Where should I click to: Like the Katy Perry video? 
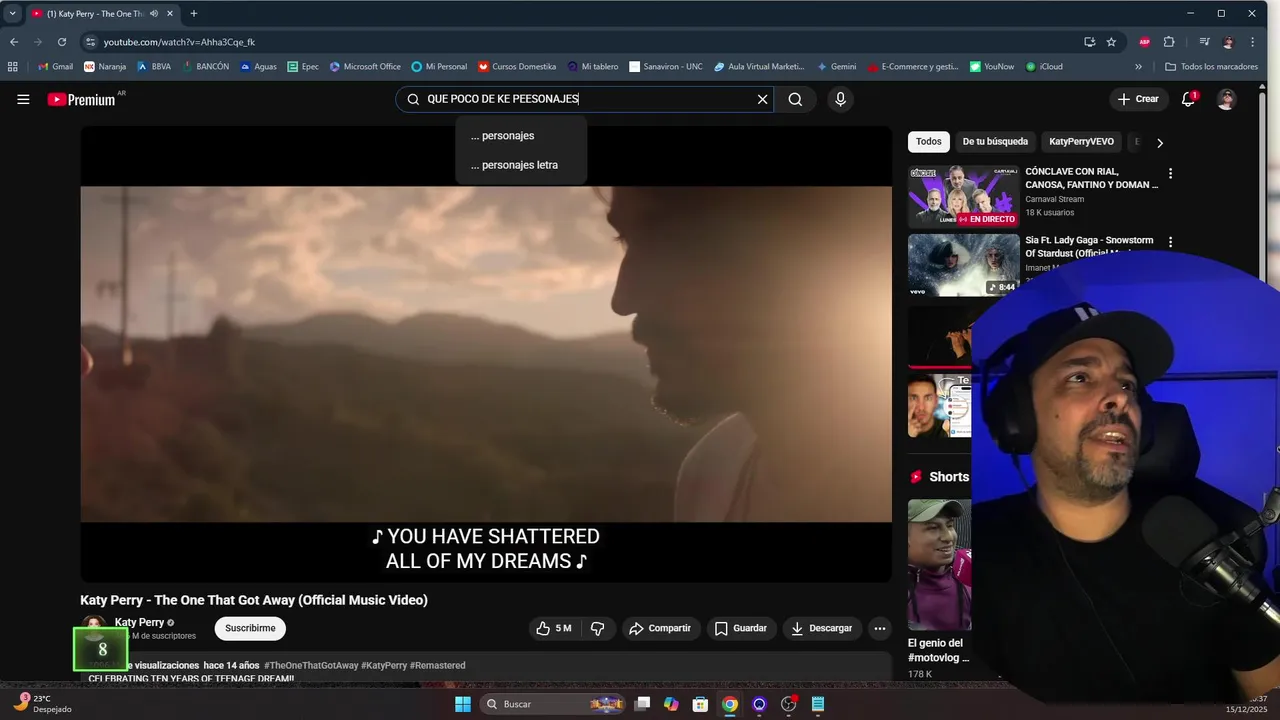pyautogui.click(x=553, y=628)
